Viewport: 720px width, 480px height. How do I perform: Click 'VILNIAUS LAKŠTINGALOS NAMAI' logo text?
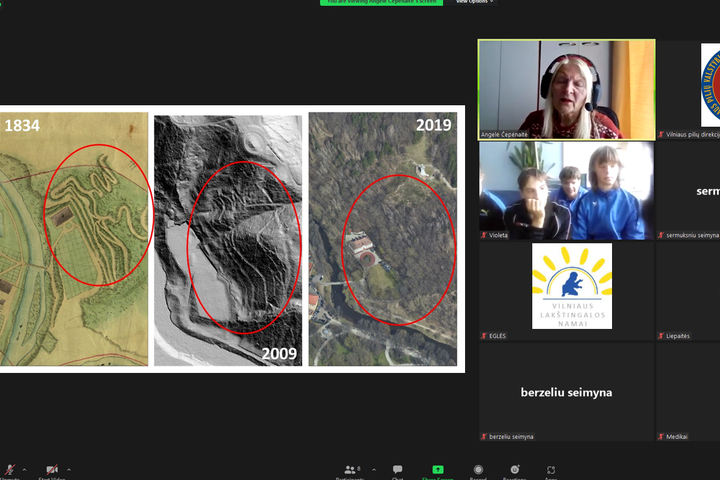[573, 315]
